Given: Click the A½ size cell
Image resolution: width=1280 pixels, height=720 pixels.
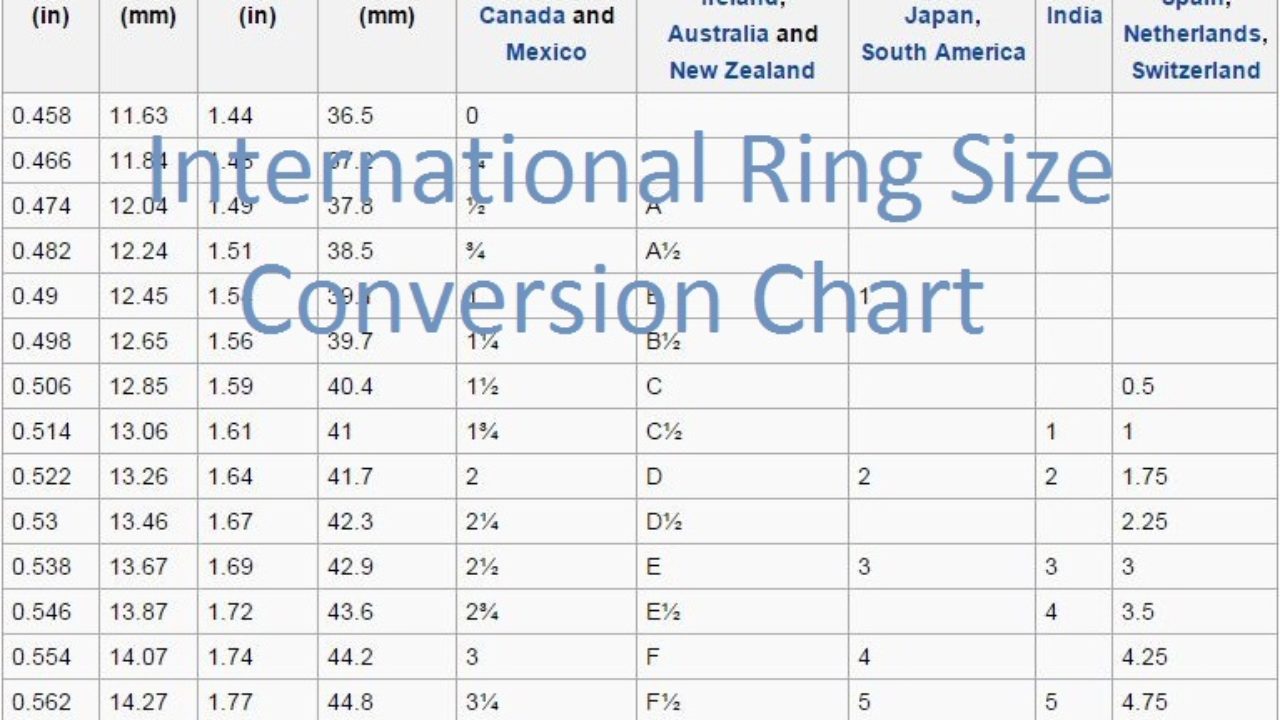Looking at the screenshot, I should coord(742,251).
